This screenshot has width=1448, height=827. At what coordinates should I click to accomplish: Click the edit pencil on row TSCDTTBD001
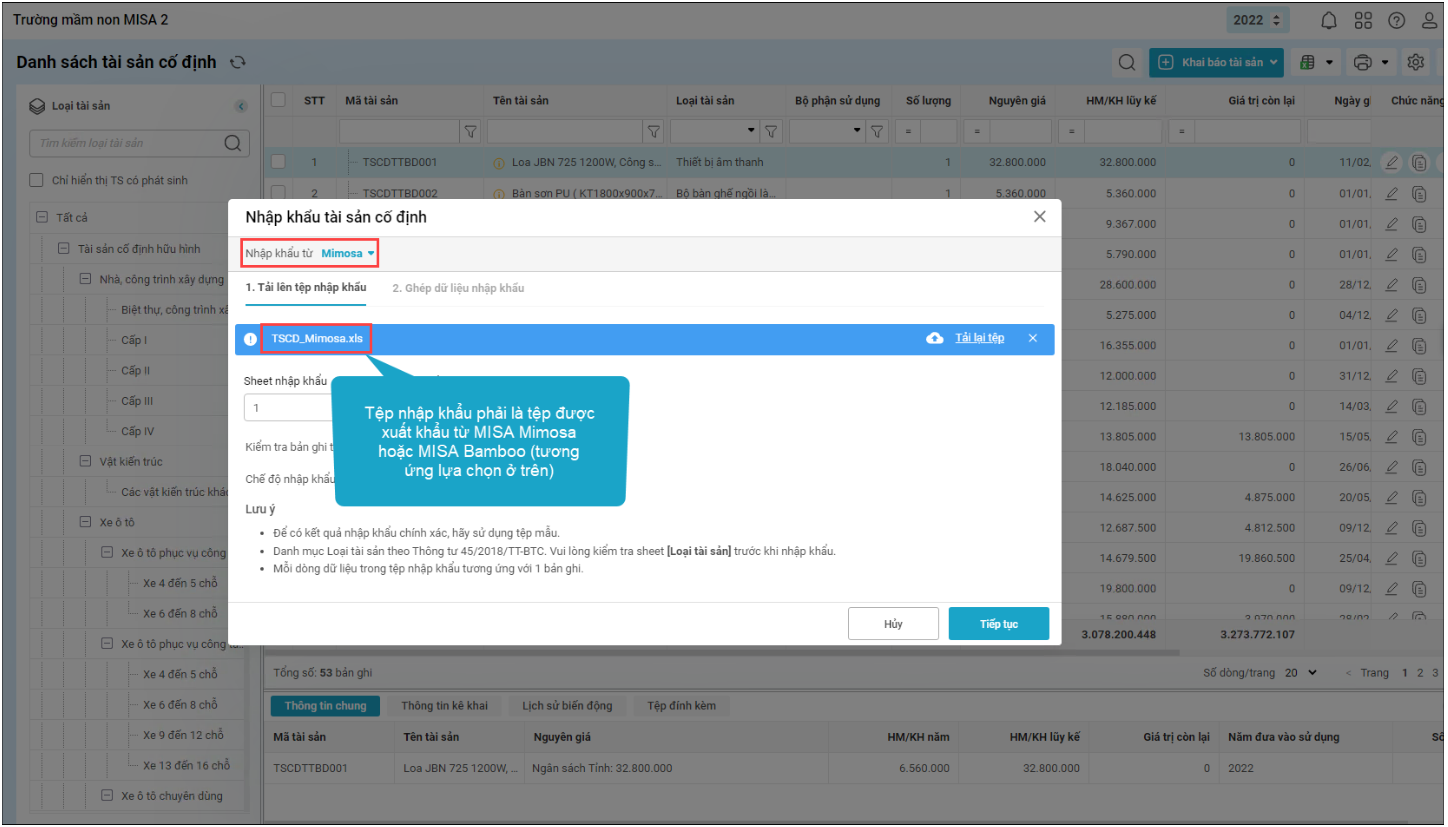click(1391, 162)
